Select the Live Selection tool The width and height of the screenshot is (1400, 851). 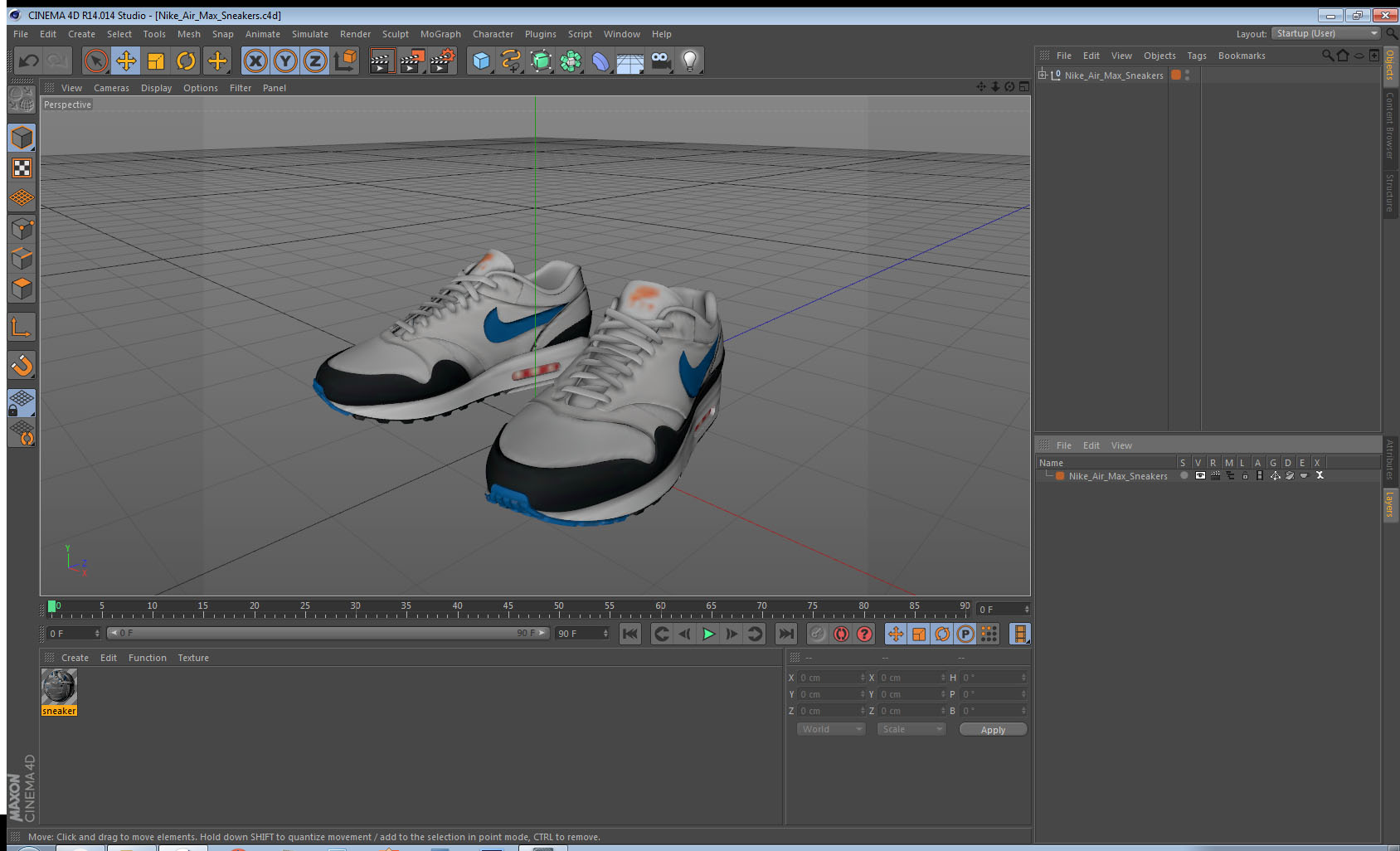(96, 61)
